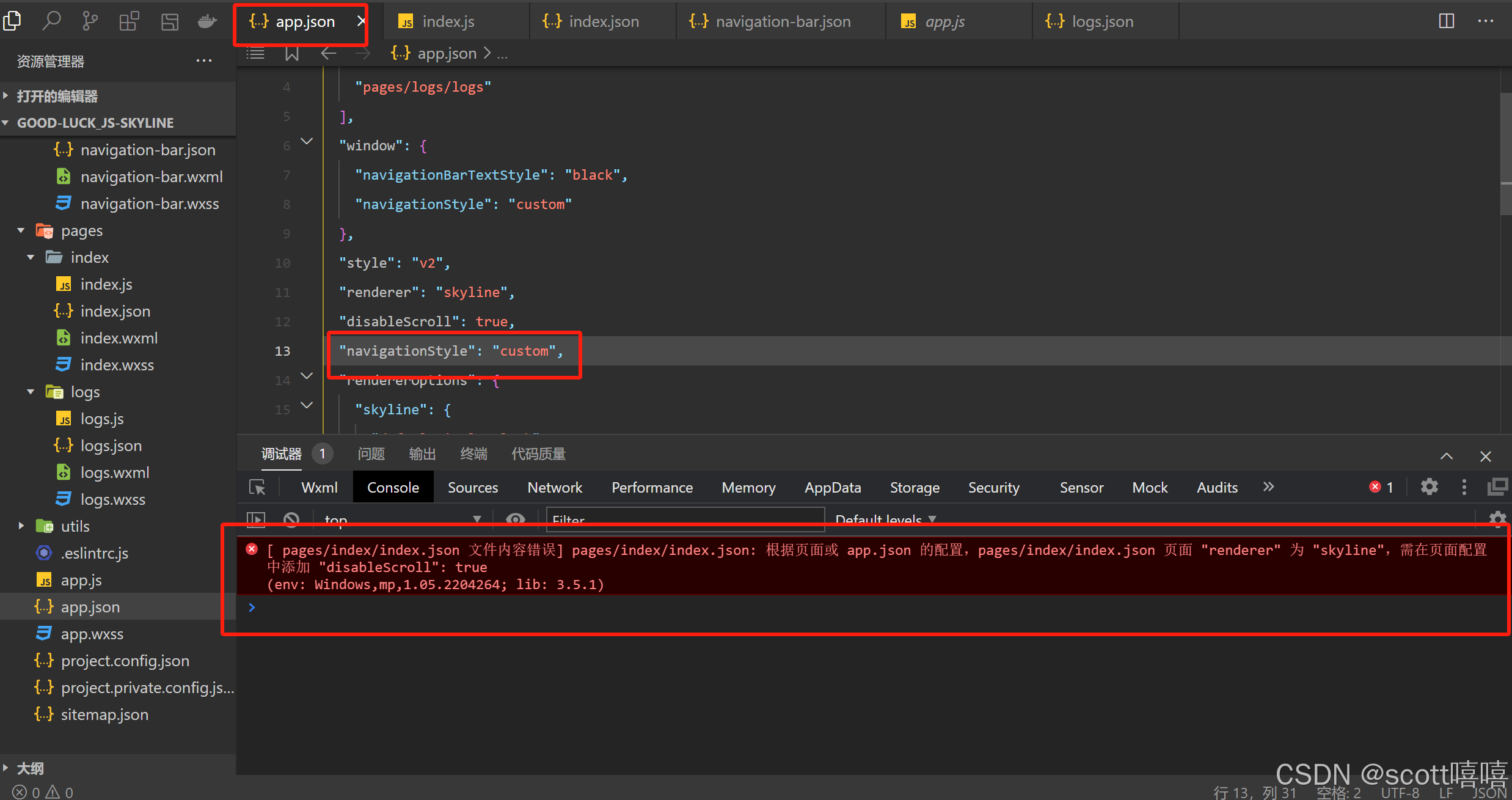Open the 问题 panel tab
The width and height of the screenshot is (1512, 800).
pos(371,454)
